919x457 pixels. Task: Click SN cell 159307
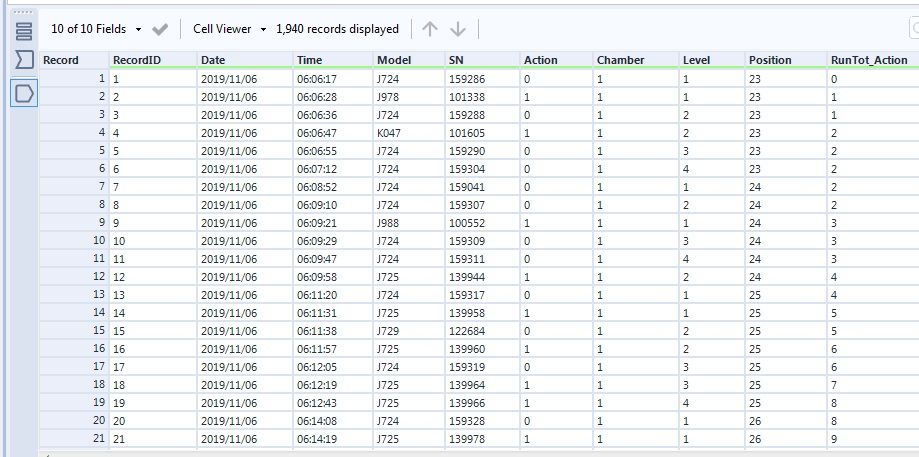pos(482,205)
